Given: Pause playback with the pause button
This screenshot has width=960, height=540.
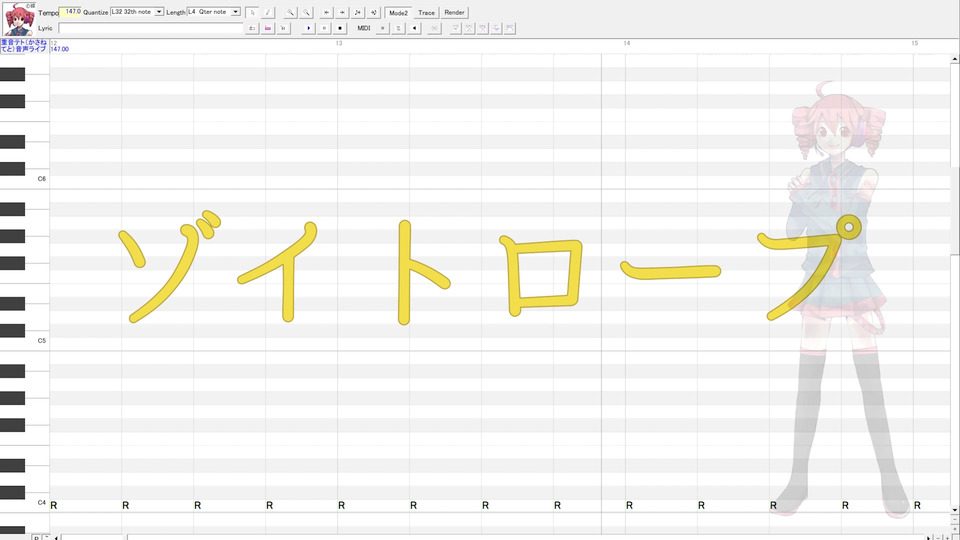Looking at the screenshot, I should [x=324, y=28].
